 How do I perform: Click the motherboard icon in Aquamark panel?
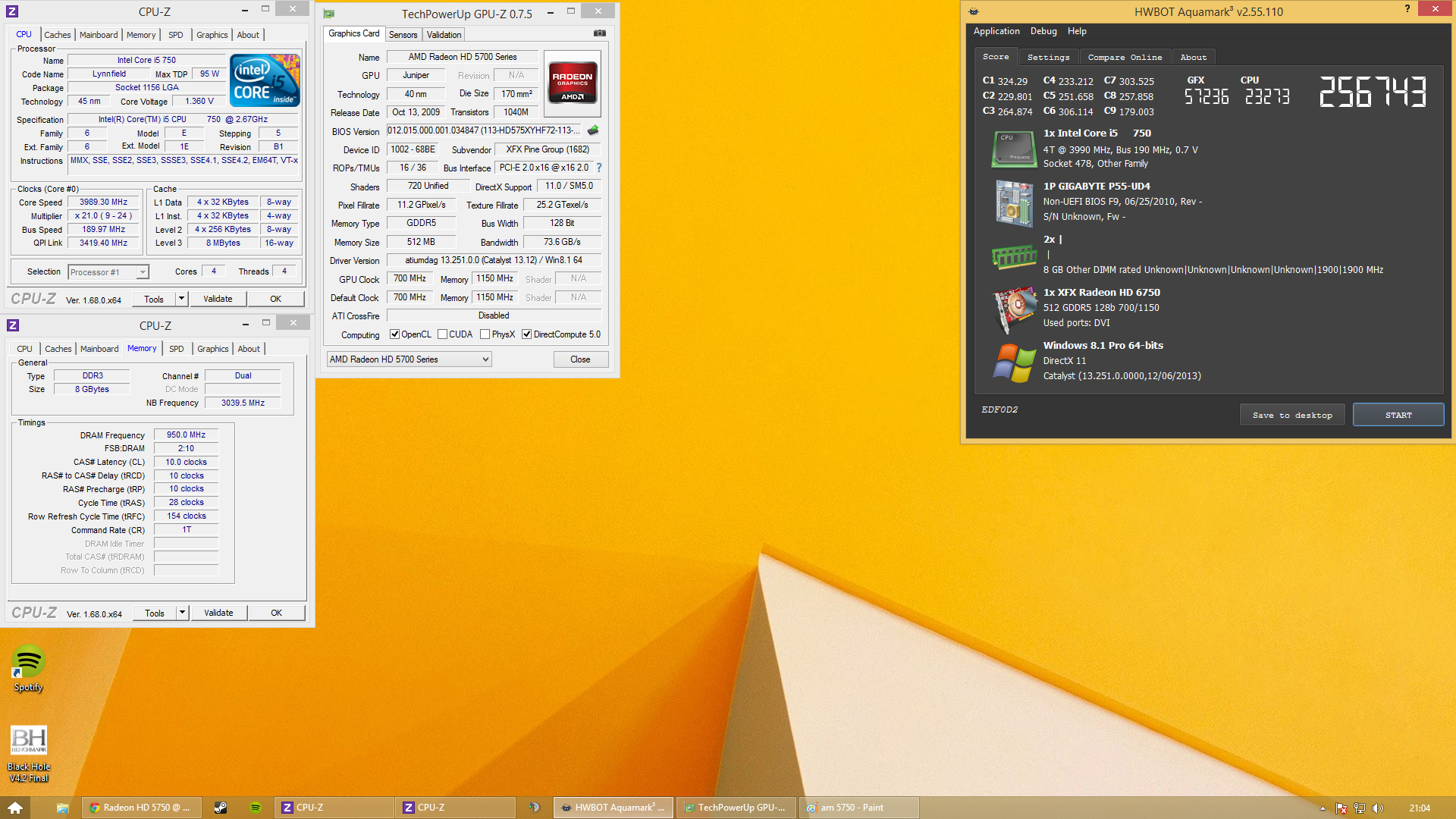tap(1014, 202)
